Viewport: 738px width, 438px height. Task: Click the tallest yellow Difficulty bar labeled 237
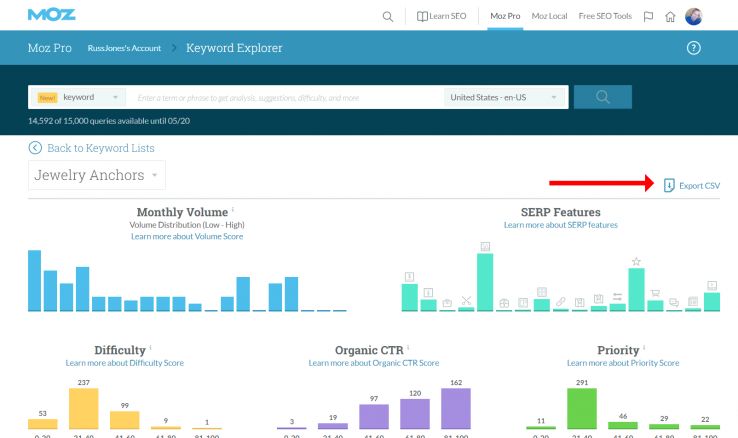click(85, 410)
